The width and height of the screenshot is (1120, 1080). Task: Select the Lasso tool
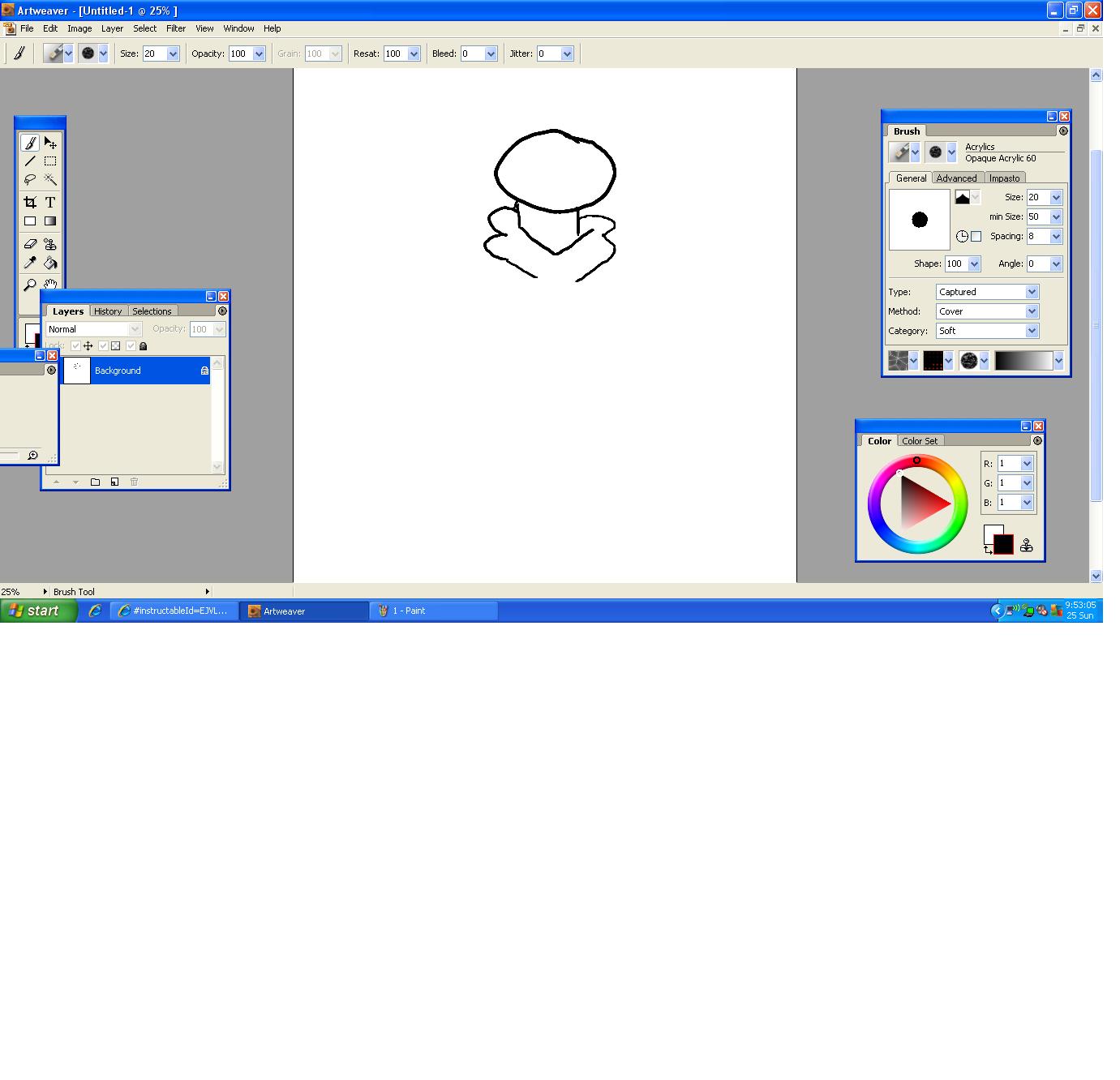(30, 179)
